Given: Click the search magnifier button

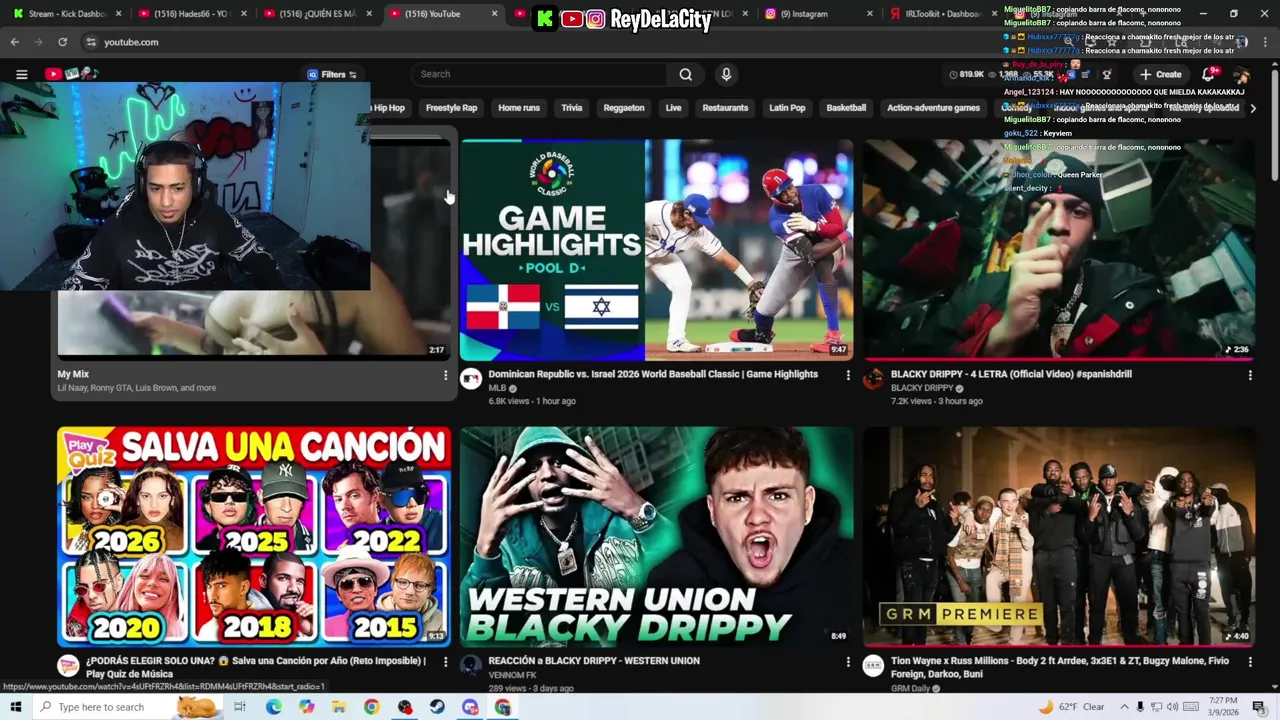Looking at the screenshot, I should pos(685,74).
